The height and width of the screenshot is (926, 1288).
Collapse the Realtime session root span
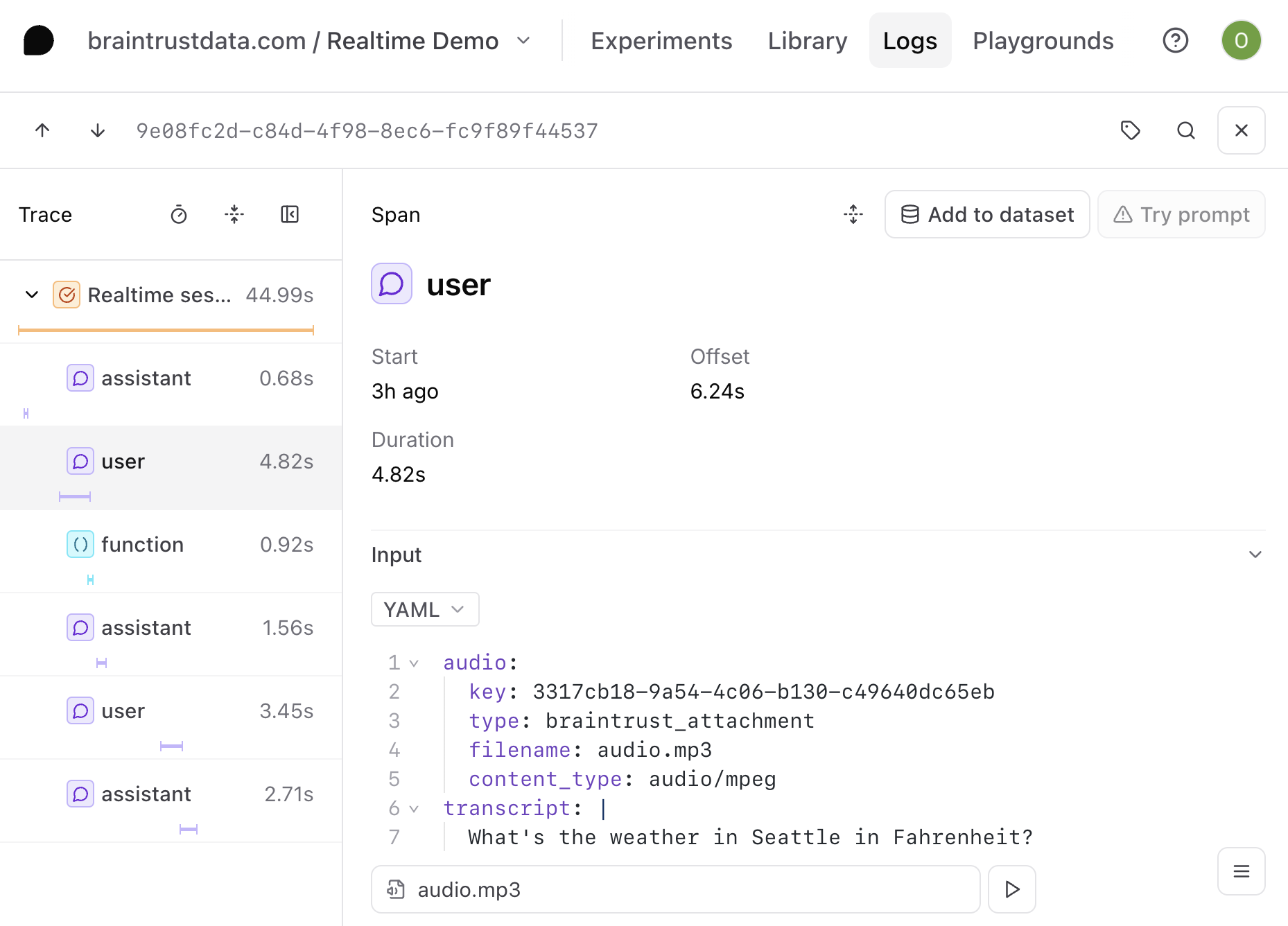click(32, 295)
